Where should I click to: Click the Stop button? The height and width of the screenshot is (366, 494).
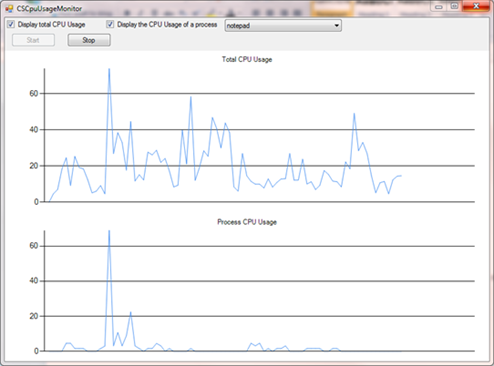(89, 40)
